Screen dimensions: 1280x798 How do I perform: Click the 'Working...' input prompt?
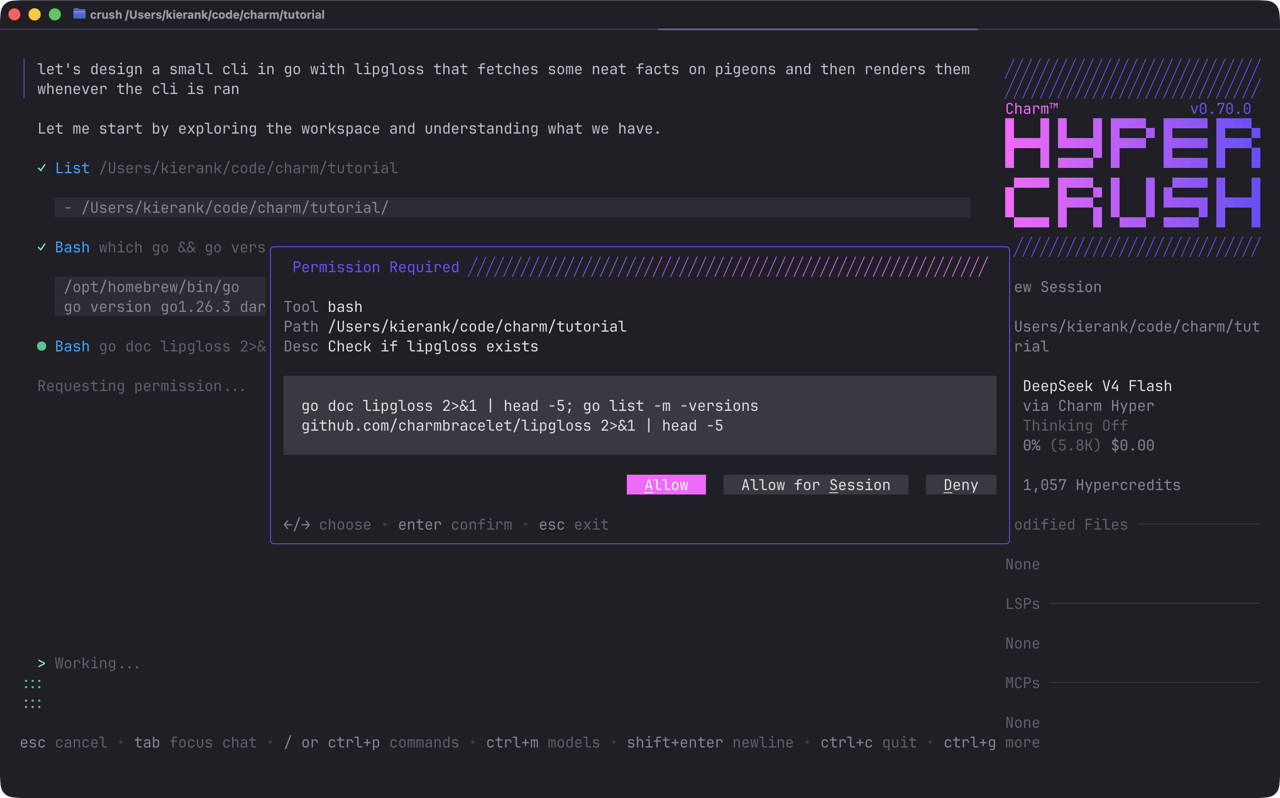97,663
